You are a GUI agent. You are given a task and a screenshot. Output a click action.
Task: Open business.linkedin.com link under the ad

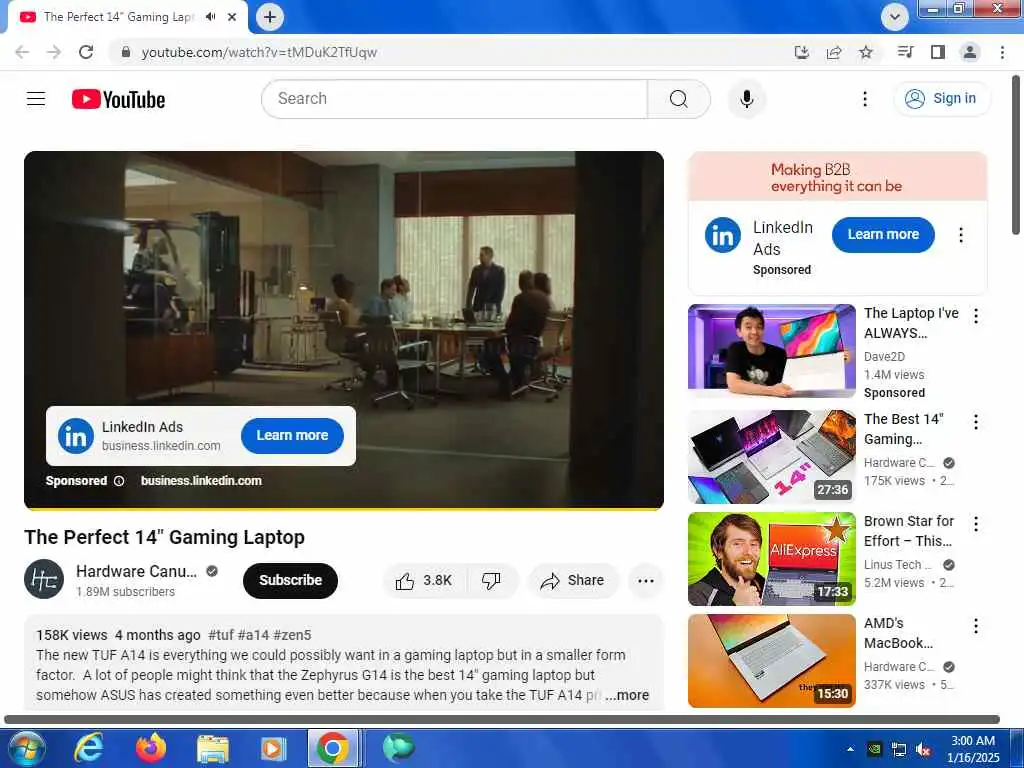201,481
